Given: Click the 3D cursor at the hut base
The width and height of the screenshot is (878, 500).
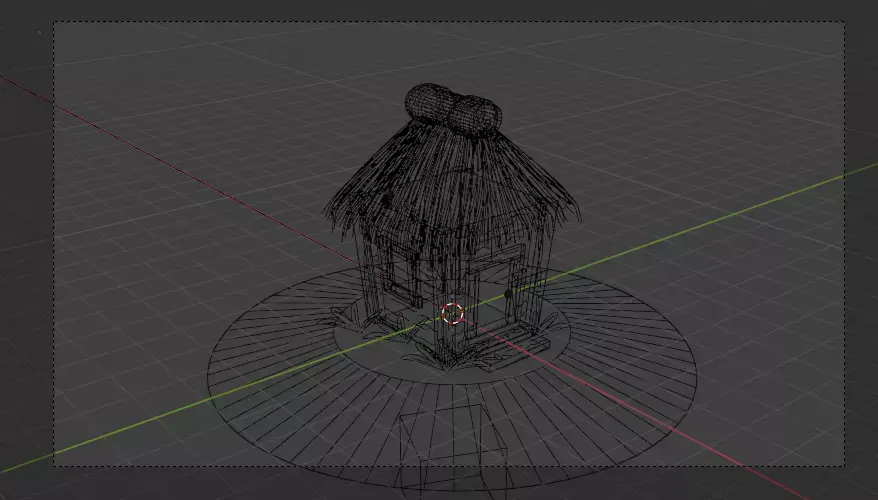Looking at the screenshot, I should (x=452, y=314).
